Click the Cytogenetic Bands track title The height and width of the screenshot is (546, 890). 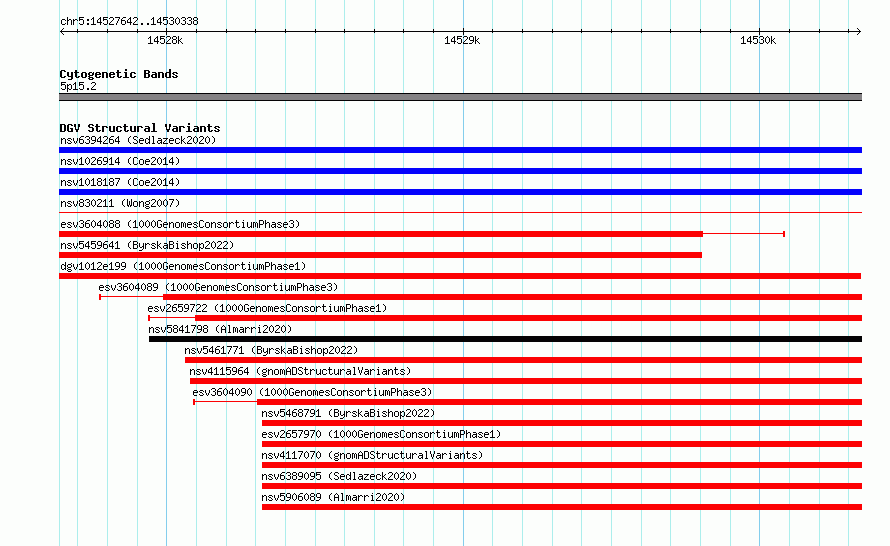pos(119,74)
